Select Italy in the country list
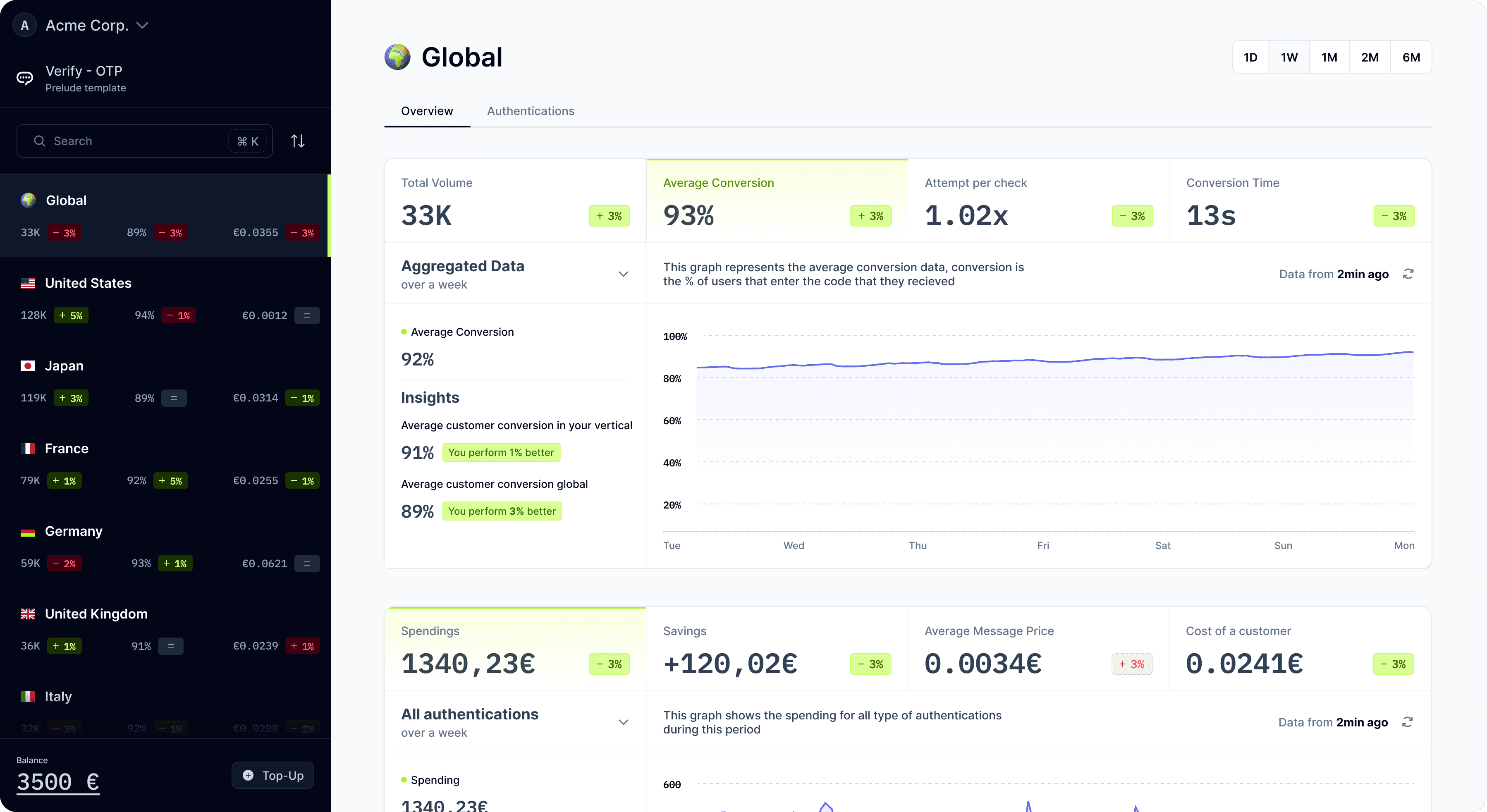The height and width of the screenshot is (812, 1487). coord(165,705)
